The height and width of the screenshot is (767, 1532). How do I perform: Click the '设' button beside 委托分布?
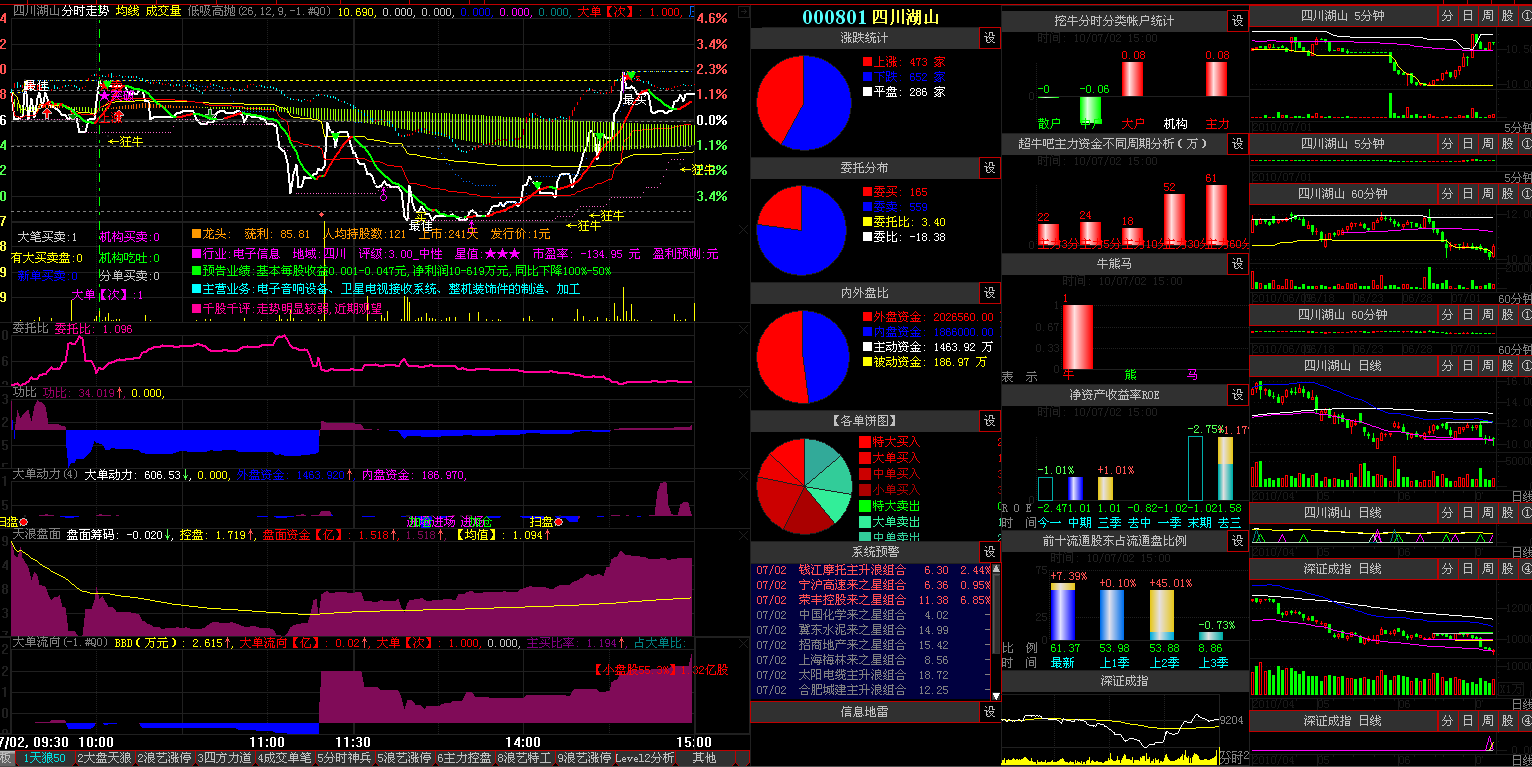point(990,168)
